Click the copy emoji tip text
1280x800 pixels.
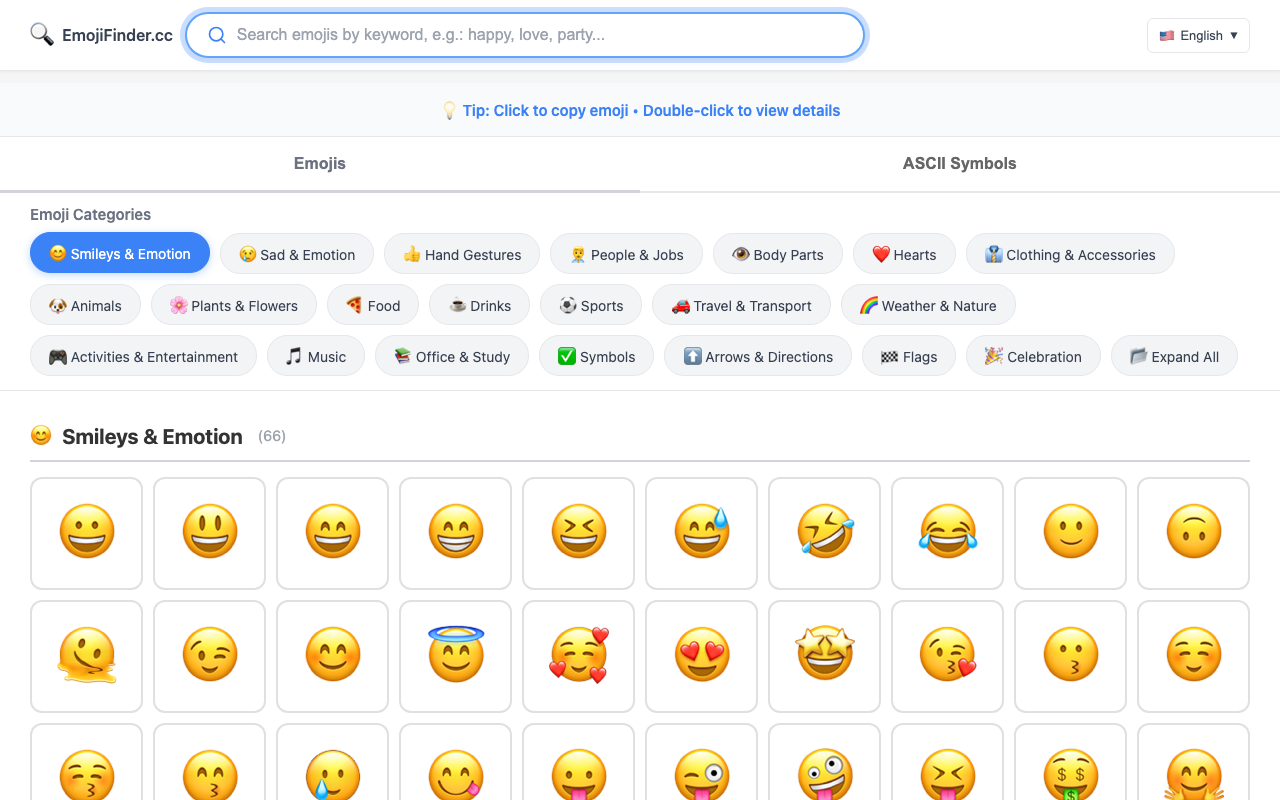pyautogui.click(x=640, y=111)
